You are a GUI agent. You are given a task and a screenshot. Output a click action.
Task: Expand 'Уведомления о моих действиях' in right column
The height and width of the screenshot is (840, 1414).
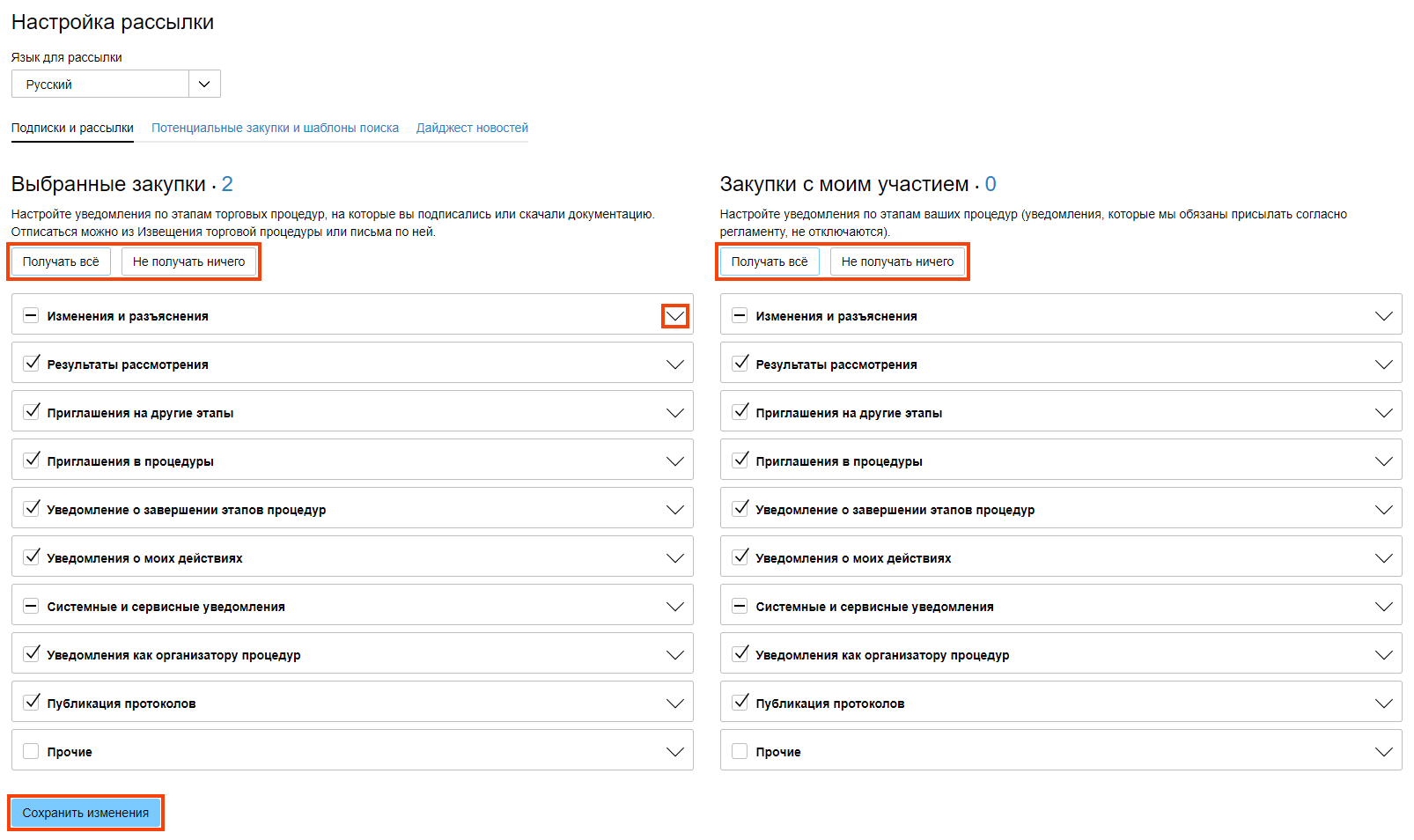(1383, 558)
